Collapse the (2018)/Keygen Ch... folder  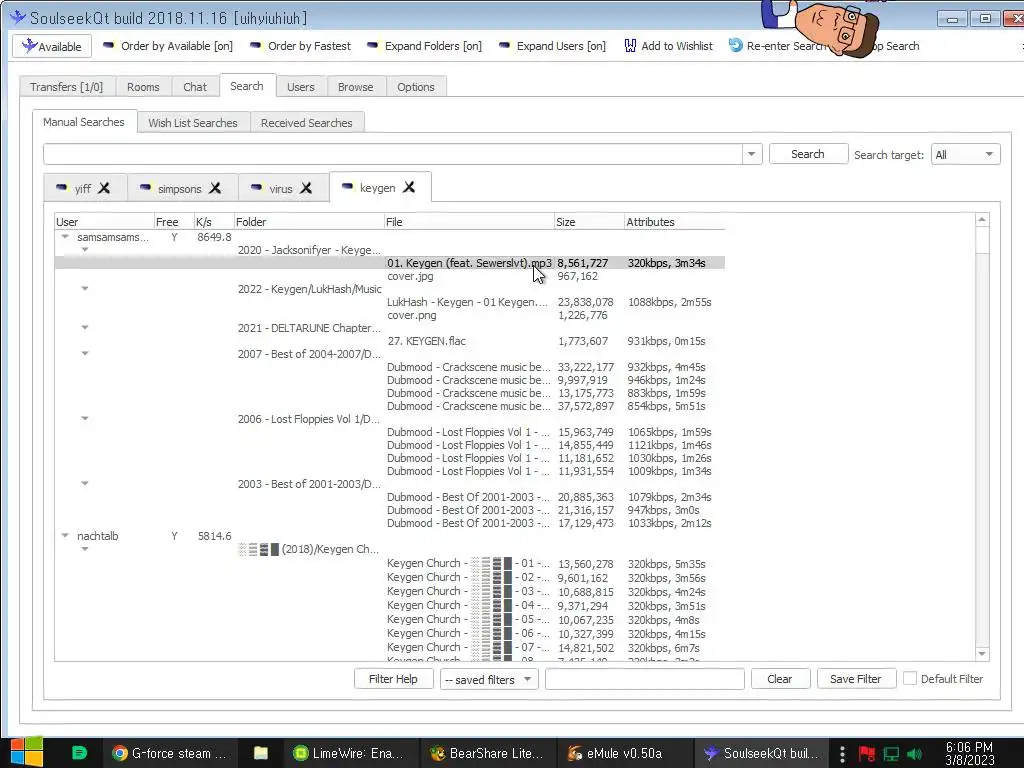tap(85, 549)
